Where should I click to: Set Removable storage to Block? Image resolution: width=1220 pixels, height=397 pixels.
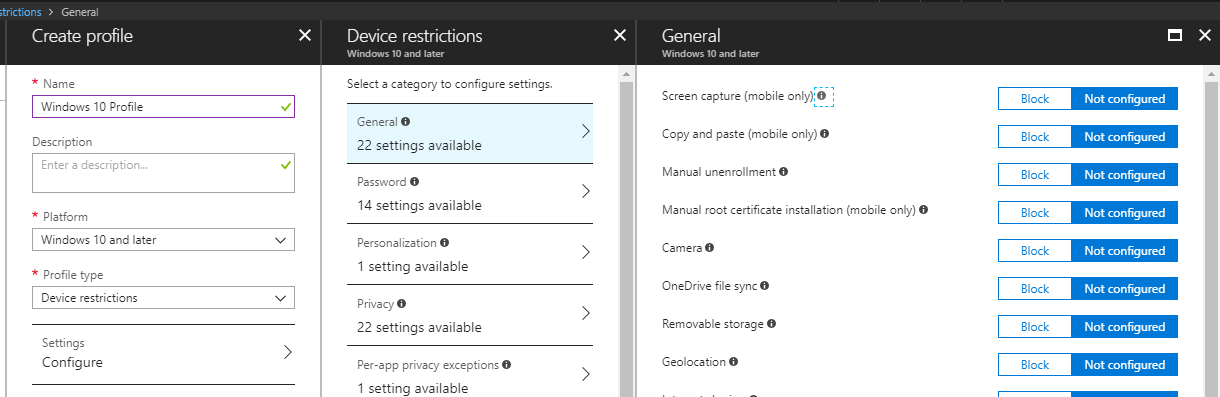click(1035, 327)
